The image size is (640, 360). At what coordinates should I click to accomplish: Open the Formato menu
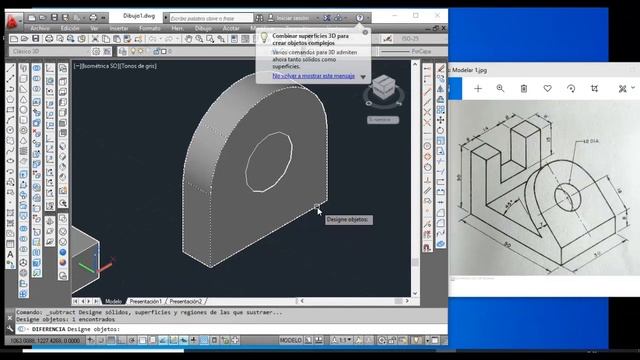click(150, 28)
